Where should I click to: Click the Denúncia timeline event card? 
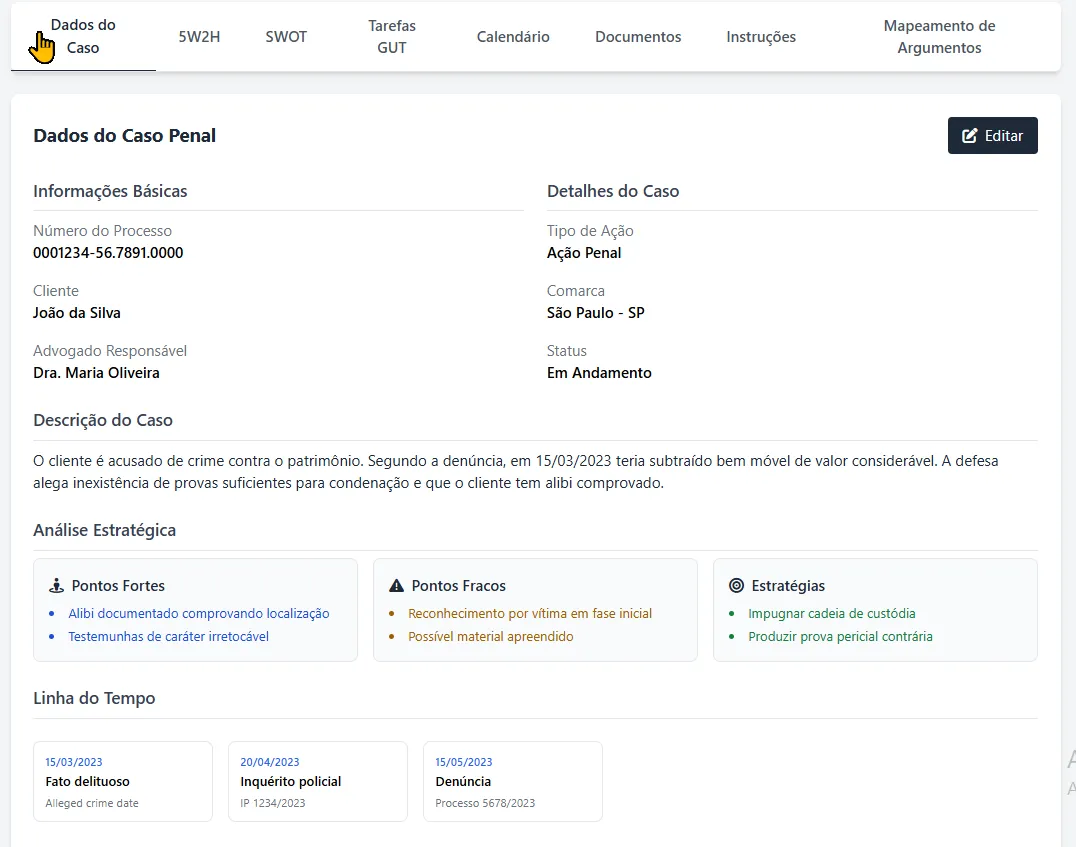pyautogui.click(x=512, y=781)
